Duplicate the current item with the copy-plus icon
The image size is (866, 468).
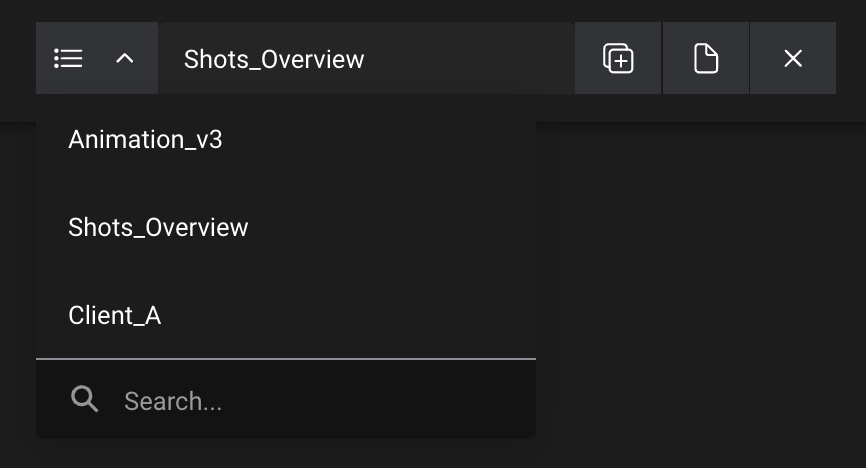tap(618, 59)
